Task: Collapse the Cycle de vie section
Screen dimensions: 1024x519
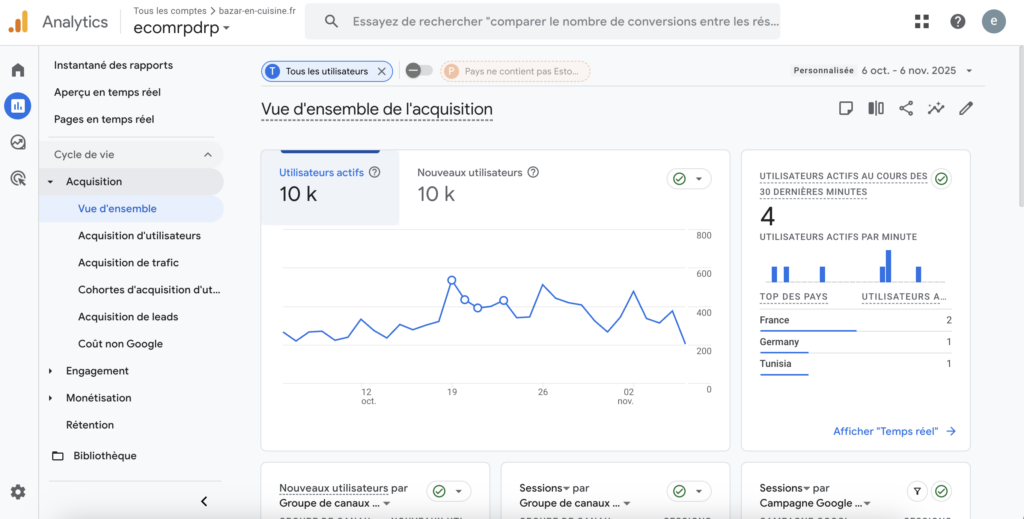Action: coord(208,155)
